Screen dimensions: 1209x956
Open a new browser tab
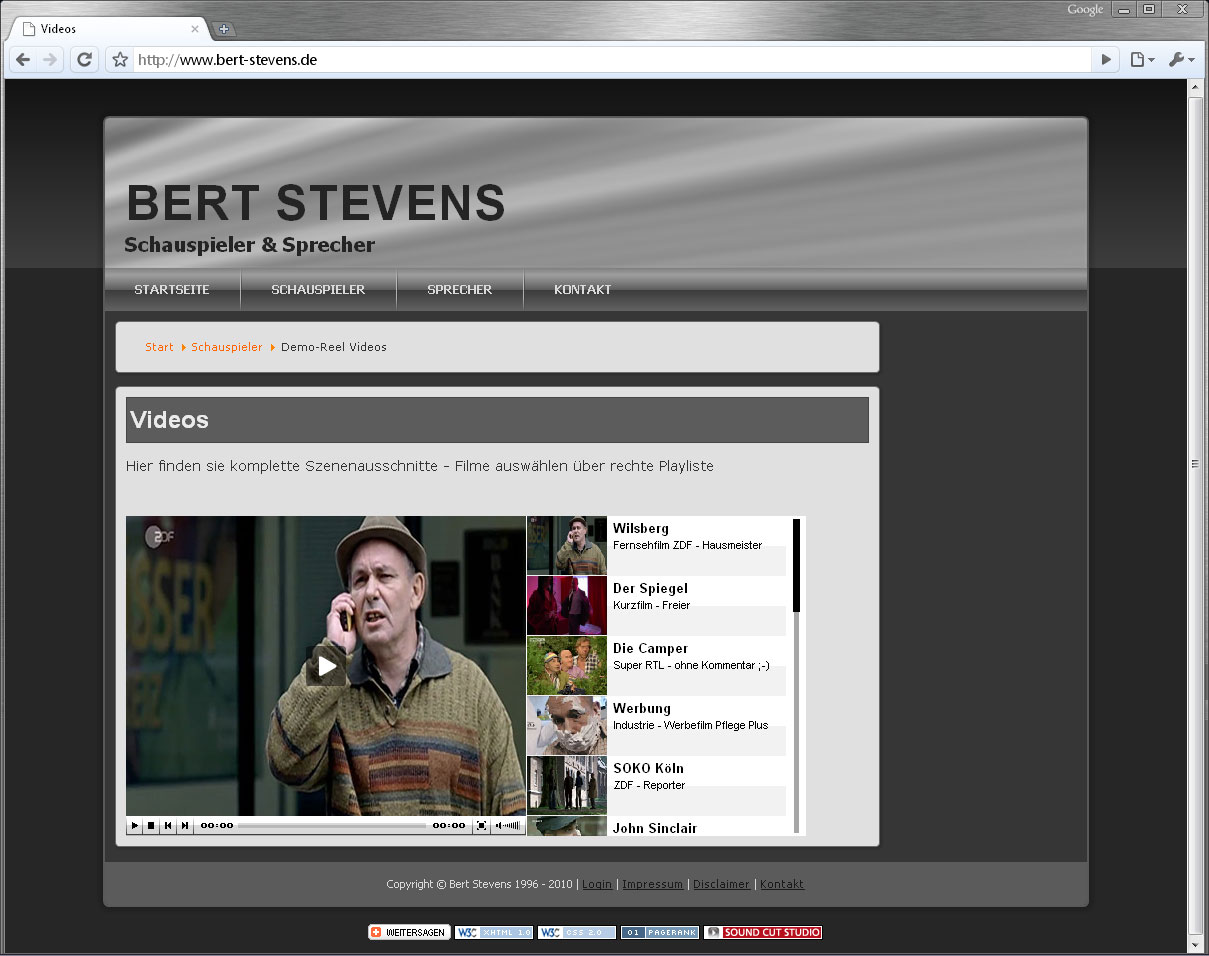click(x=224, y=29)
